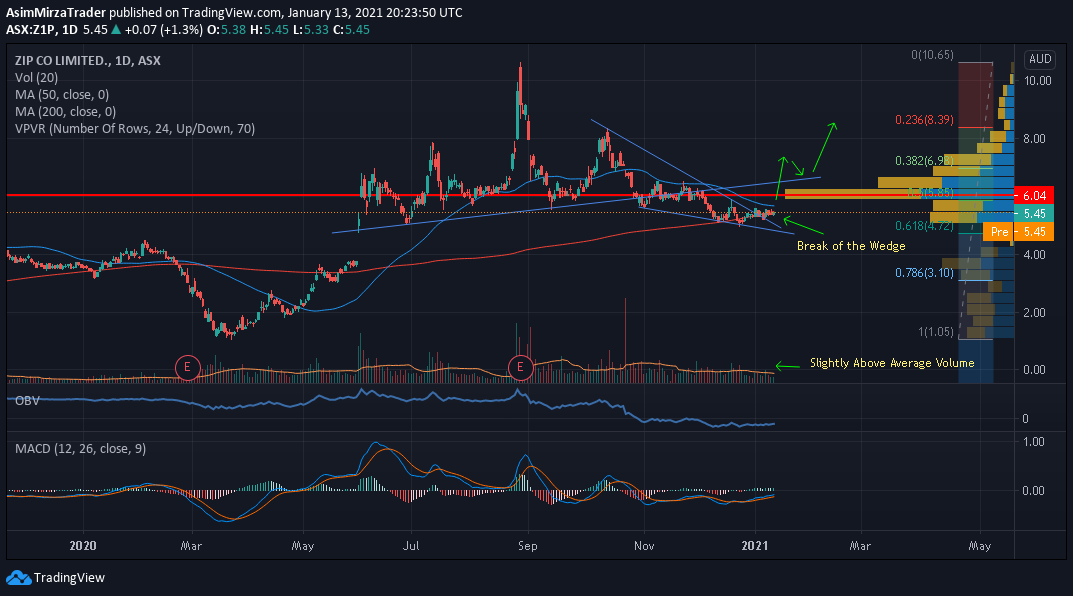Select the AUD currency label
This screenshot has height=596, width=1073.
tap(1039, 59)
